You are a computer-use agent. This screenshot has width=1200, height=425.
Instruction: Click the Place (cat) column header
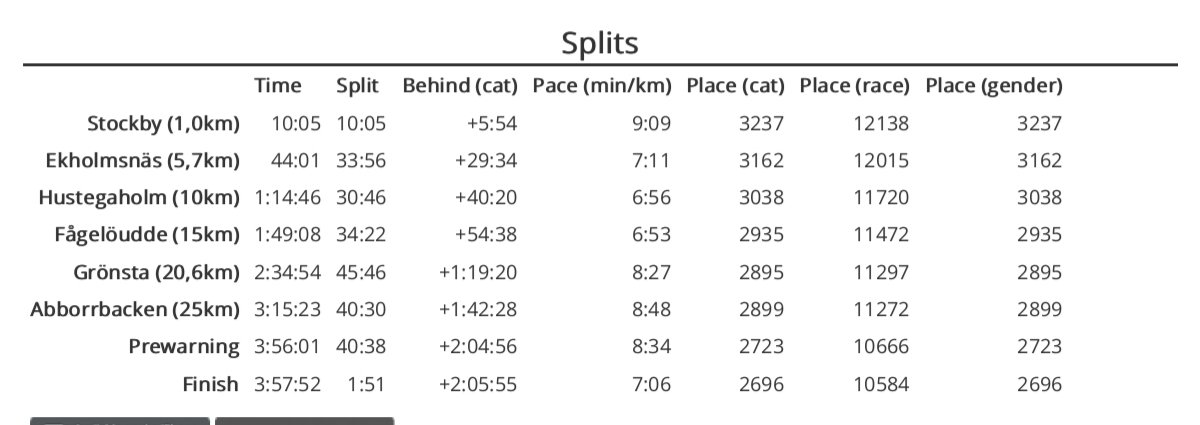(736, 86)
